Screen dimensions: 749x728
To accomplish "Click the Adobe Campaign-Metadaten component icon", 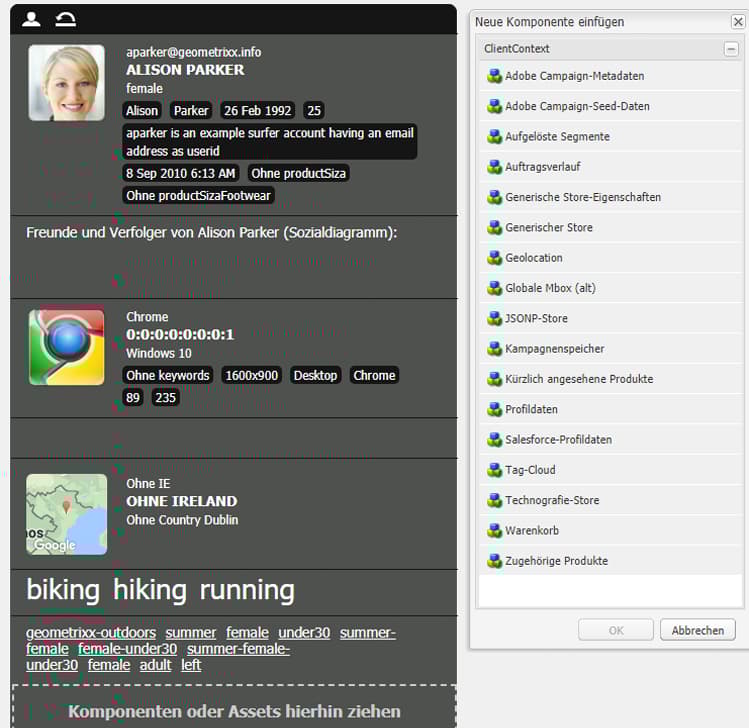I will coord(494,76).
